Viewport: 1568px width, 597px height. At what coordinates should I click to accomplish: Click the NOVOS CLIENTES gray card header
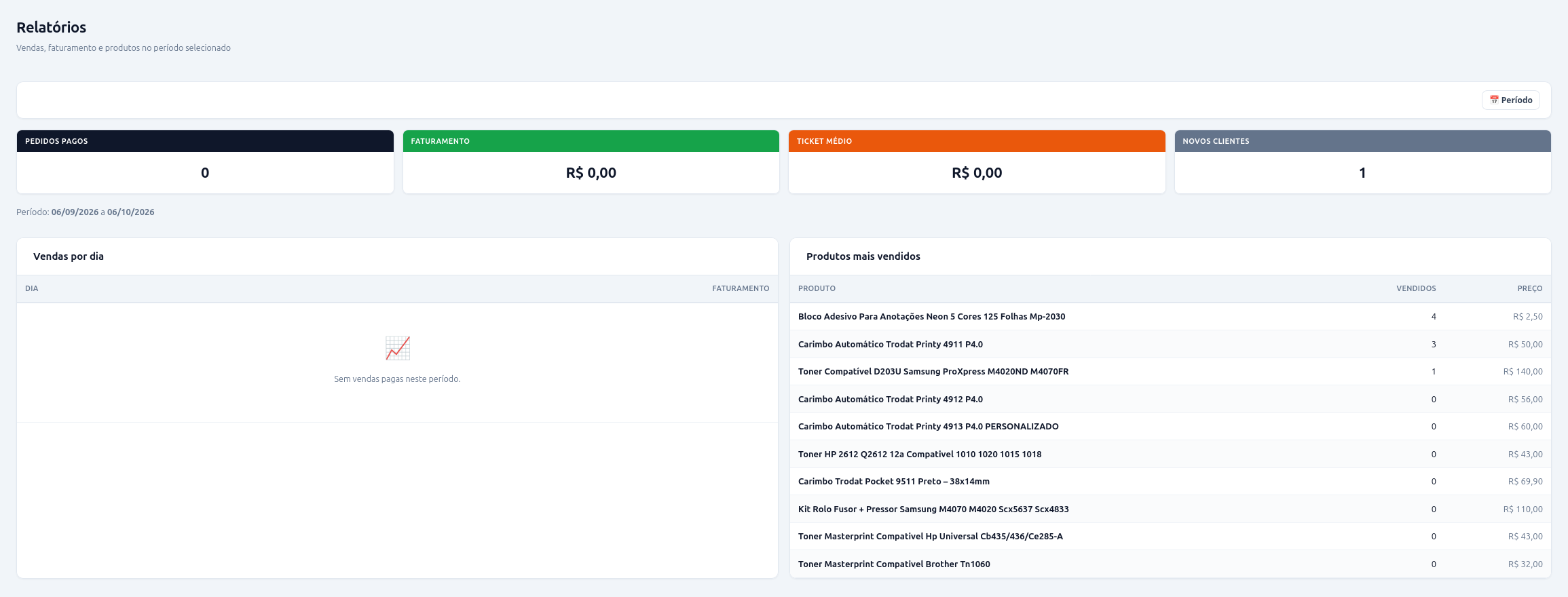tap(1362, 141)
